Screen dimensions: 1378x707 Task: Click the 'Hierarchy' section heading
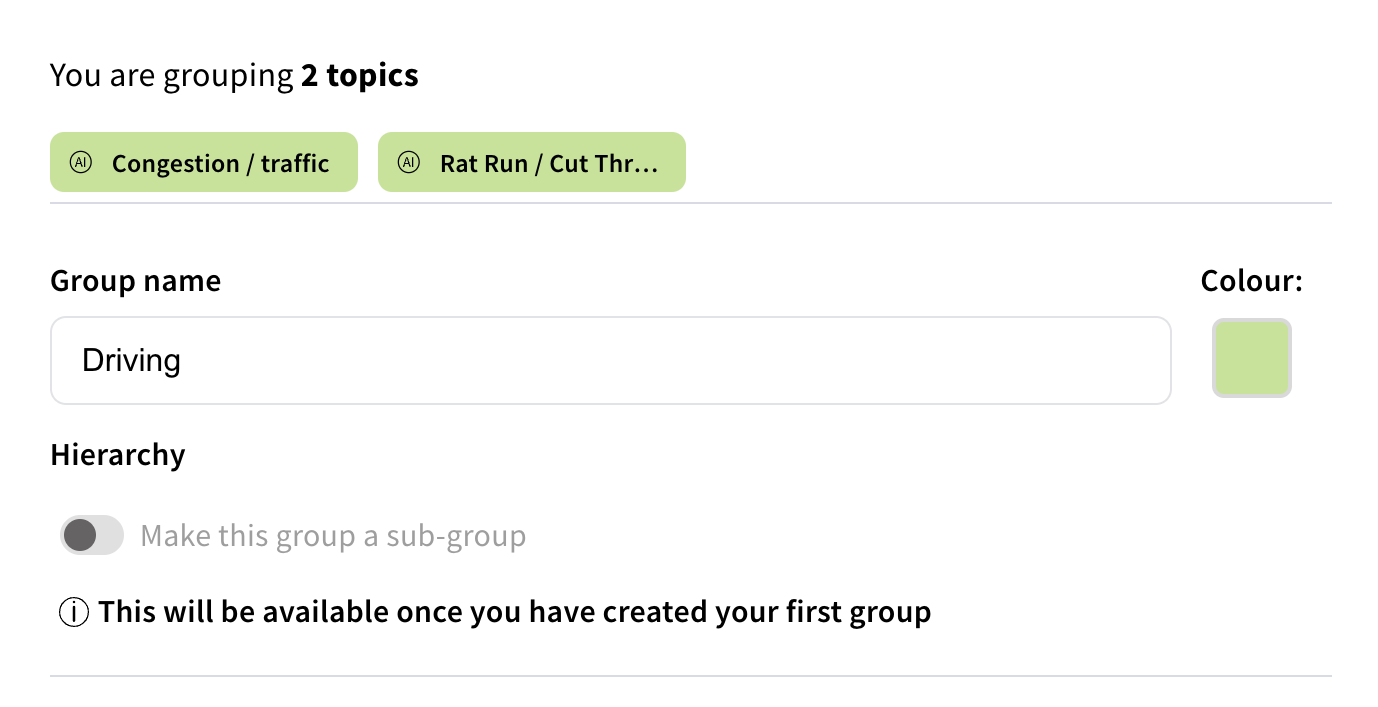click(118, 455)
